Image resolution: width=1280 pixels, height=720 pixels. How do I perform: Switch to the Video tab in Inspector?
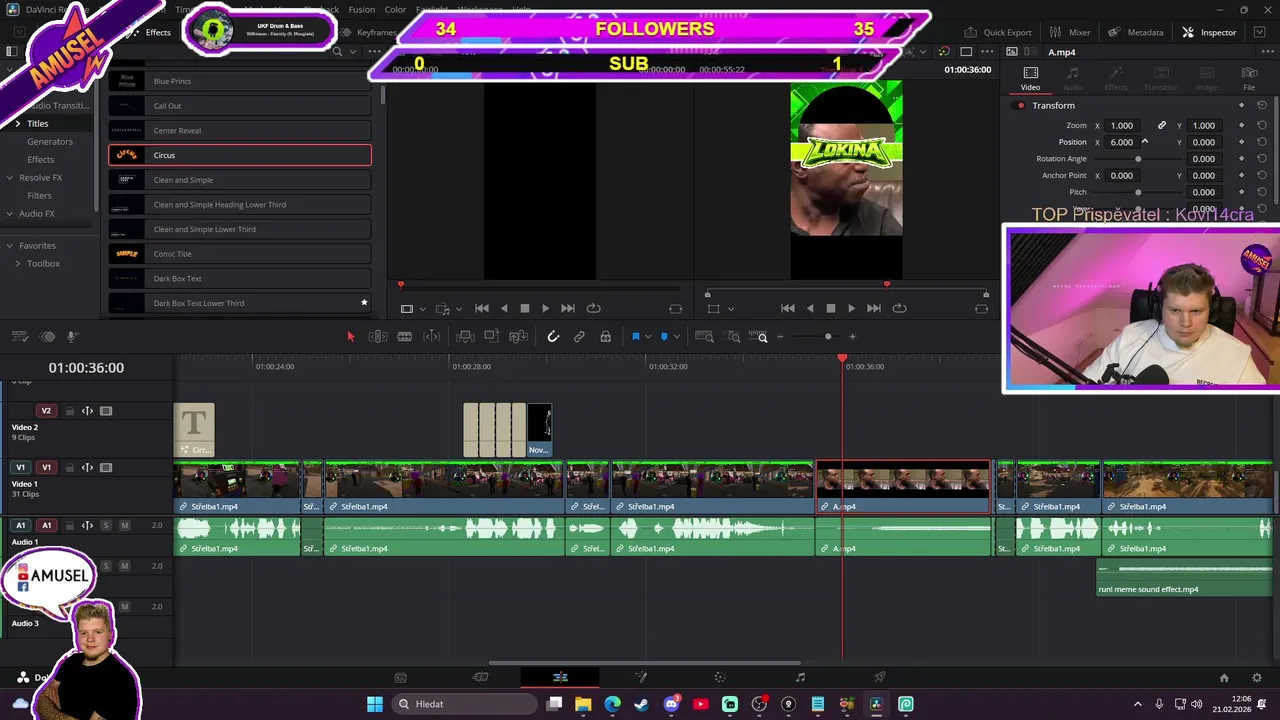click(1030, 78)
